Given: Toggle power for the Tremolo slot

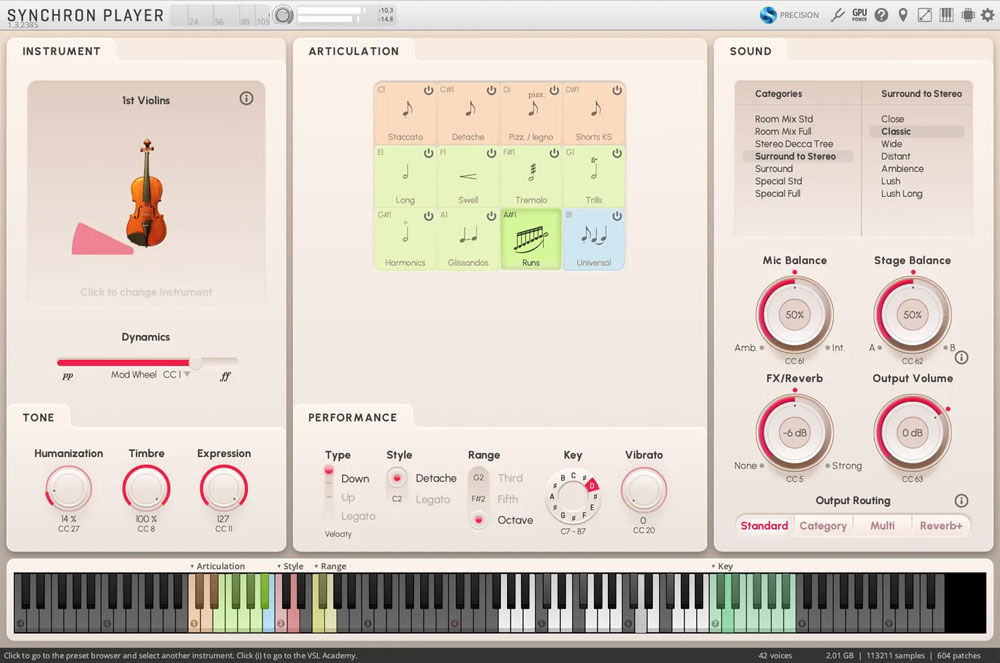Looking at the screenshot, I should [x=554, y=153].
